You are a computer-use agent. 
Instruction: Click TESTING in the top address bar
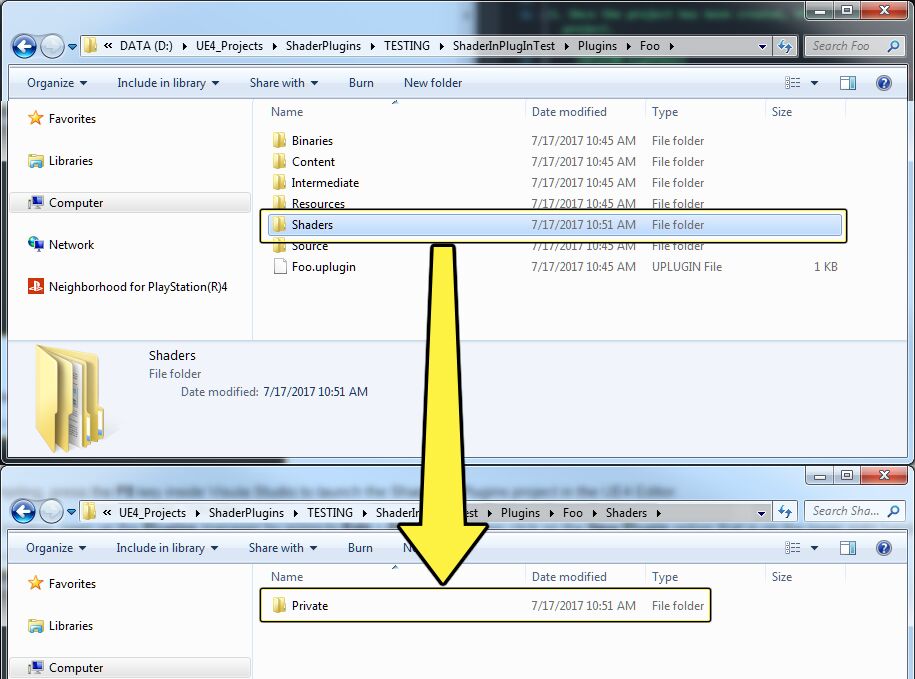click(x=406, y=46)
